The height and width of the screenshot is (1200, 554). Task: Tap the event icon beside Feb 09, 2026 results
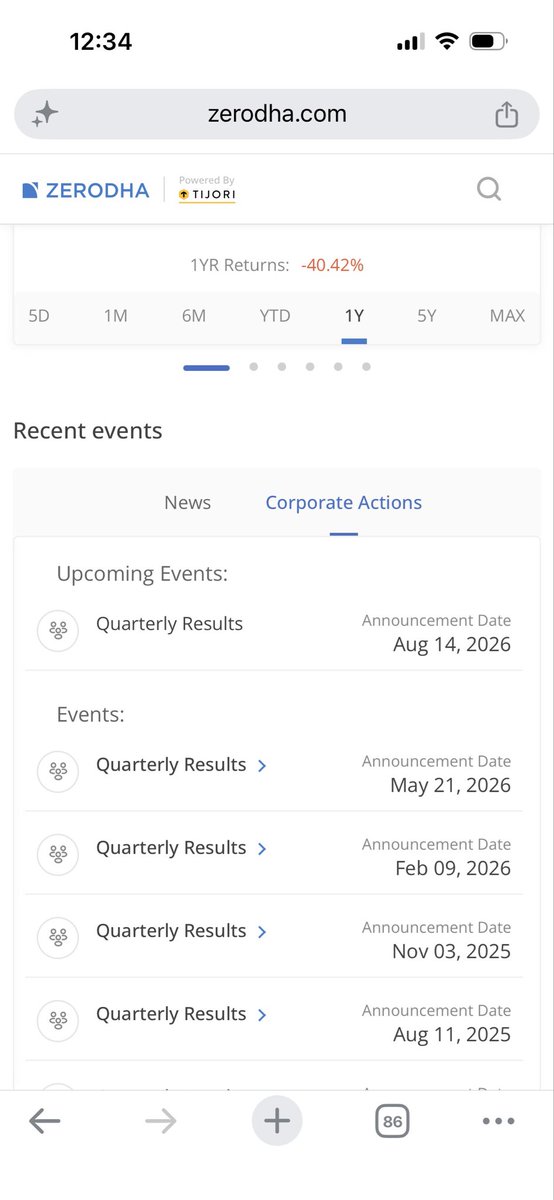(58, 855)
